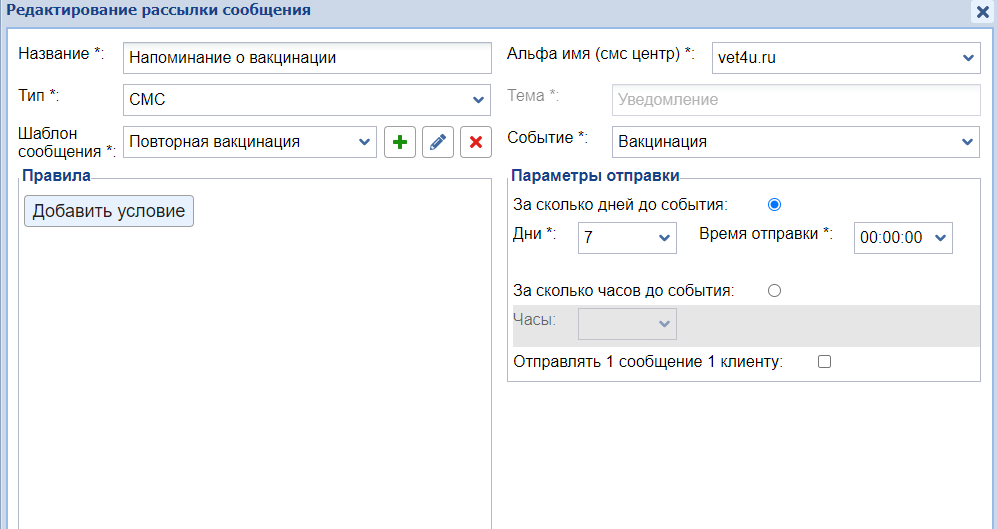Select the days-before-event radio button
The width and height of the screenshot is (997, 529).
(x=773, y=204)
